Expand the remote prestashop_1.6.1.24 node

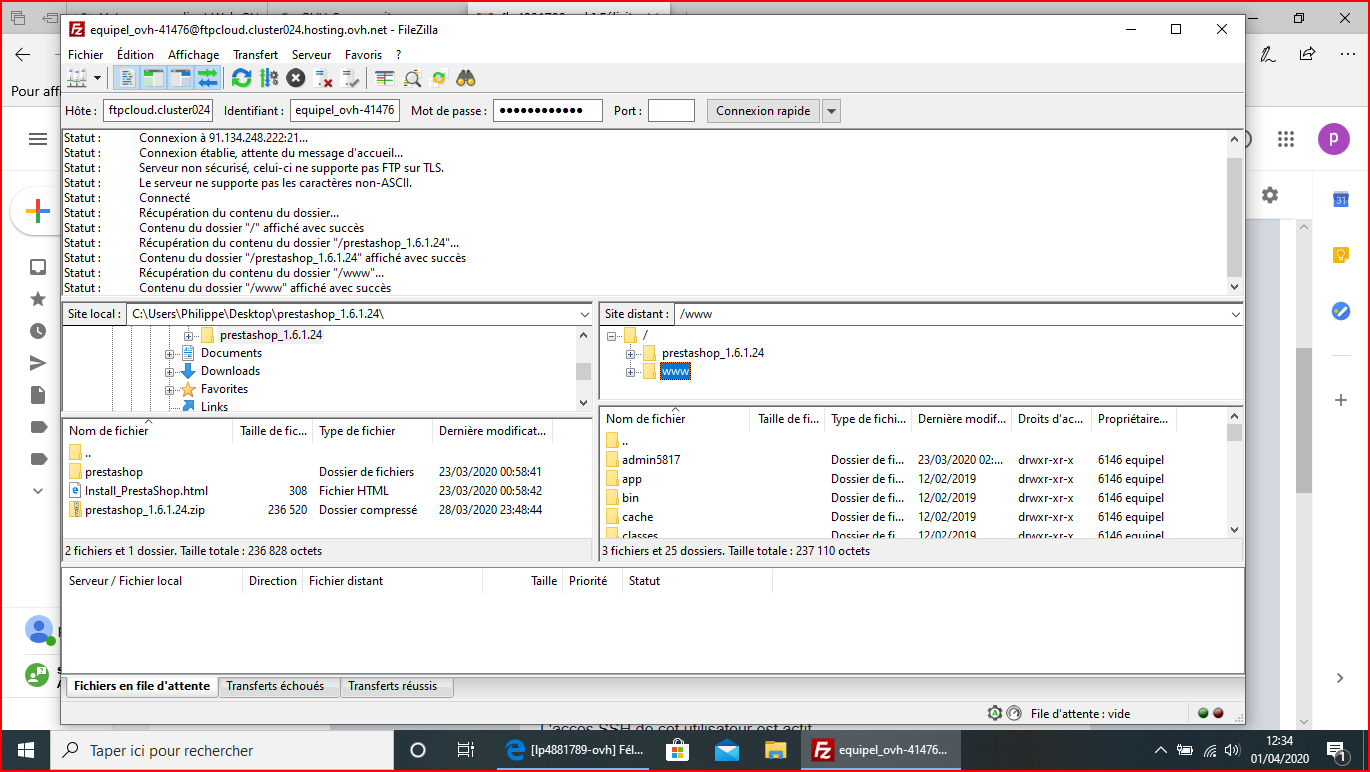[x=631, y=353]
